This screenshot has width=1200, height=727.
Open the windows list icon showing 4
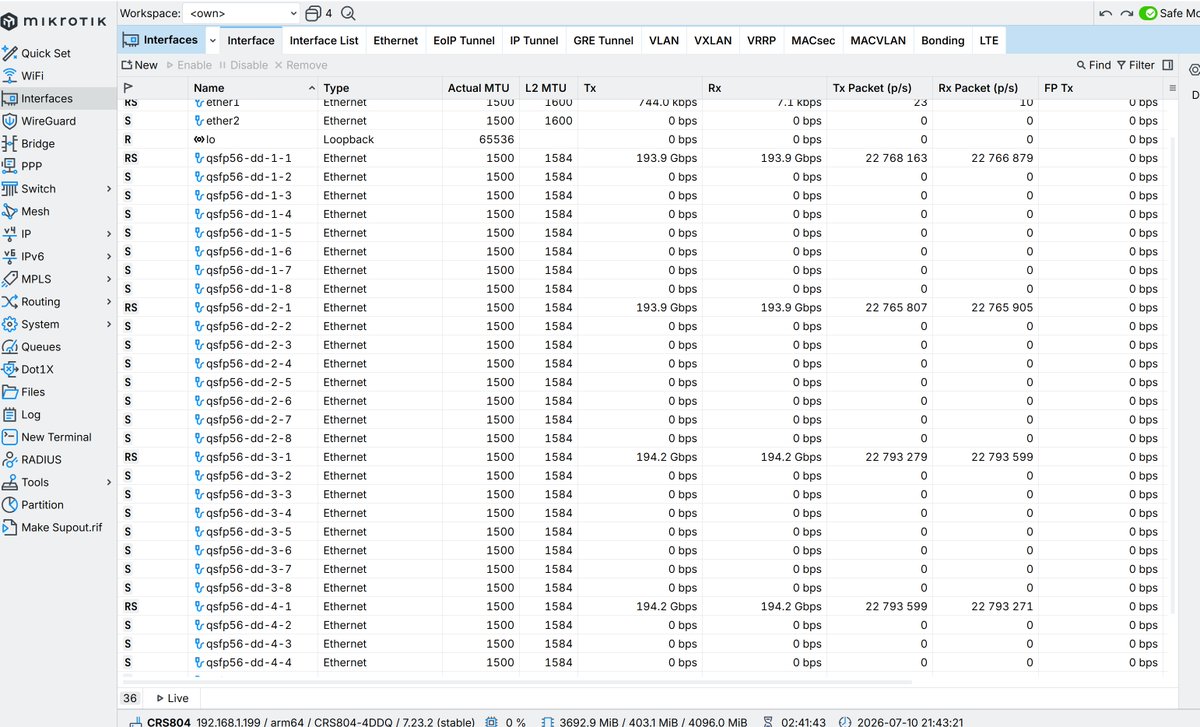(318, 13)
